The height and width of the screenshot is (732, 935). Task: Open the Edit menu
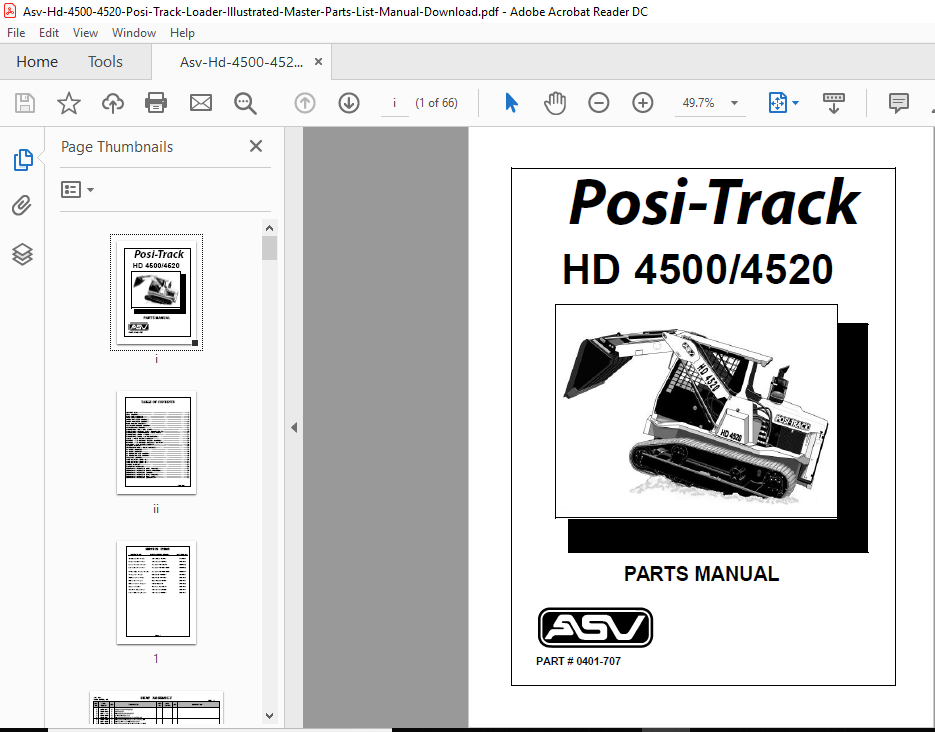[49, 33]
